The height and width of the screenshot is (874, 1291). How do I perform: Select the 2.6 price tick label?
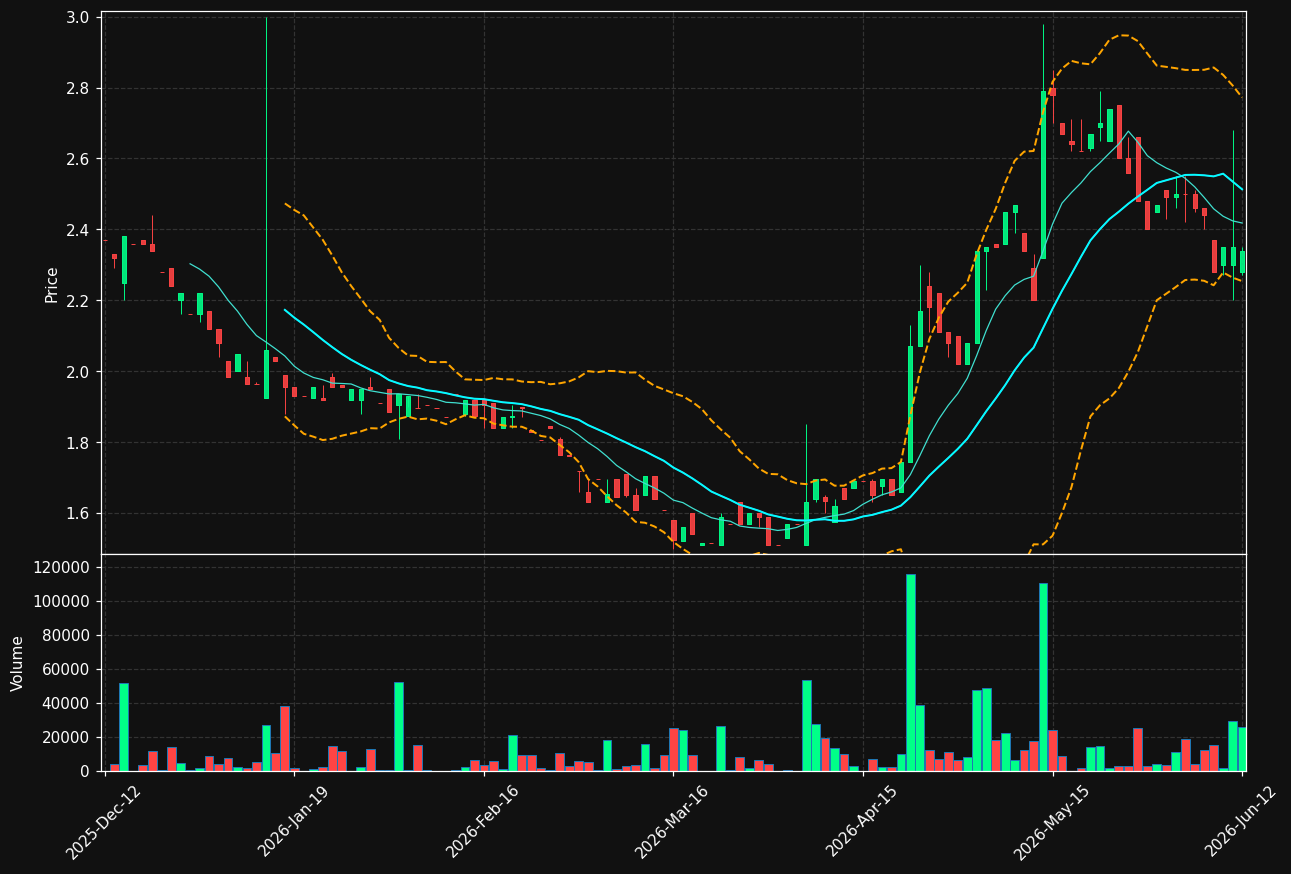point(80,159)
